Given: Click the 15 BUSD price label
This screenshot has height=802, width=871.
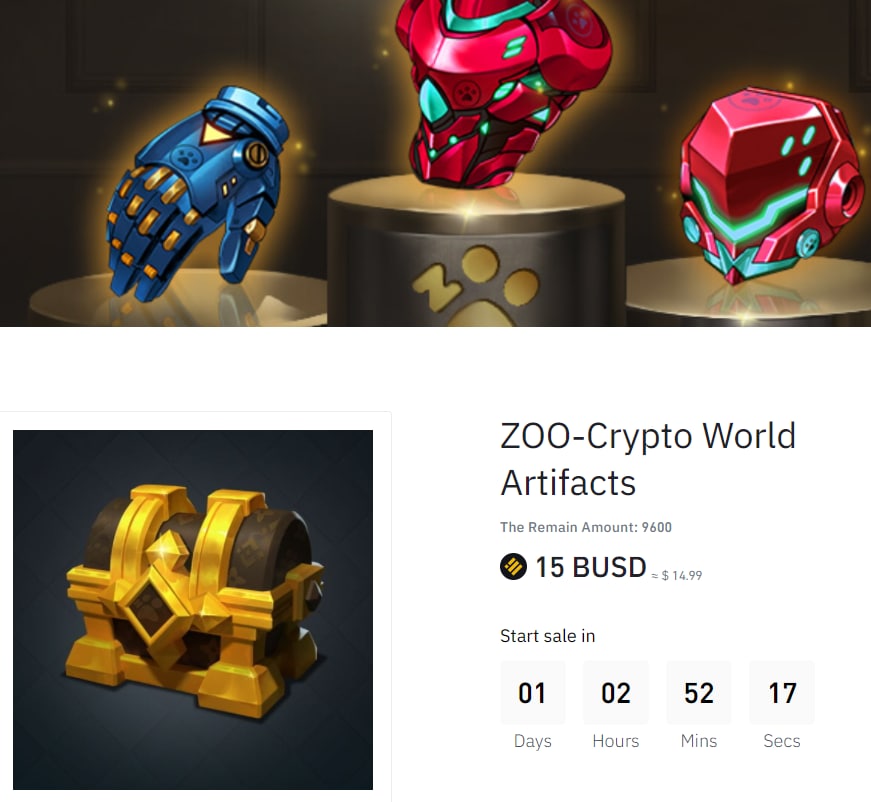Looking at the screenshot, I should pyautogui.click(x=590, y=567).
